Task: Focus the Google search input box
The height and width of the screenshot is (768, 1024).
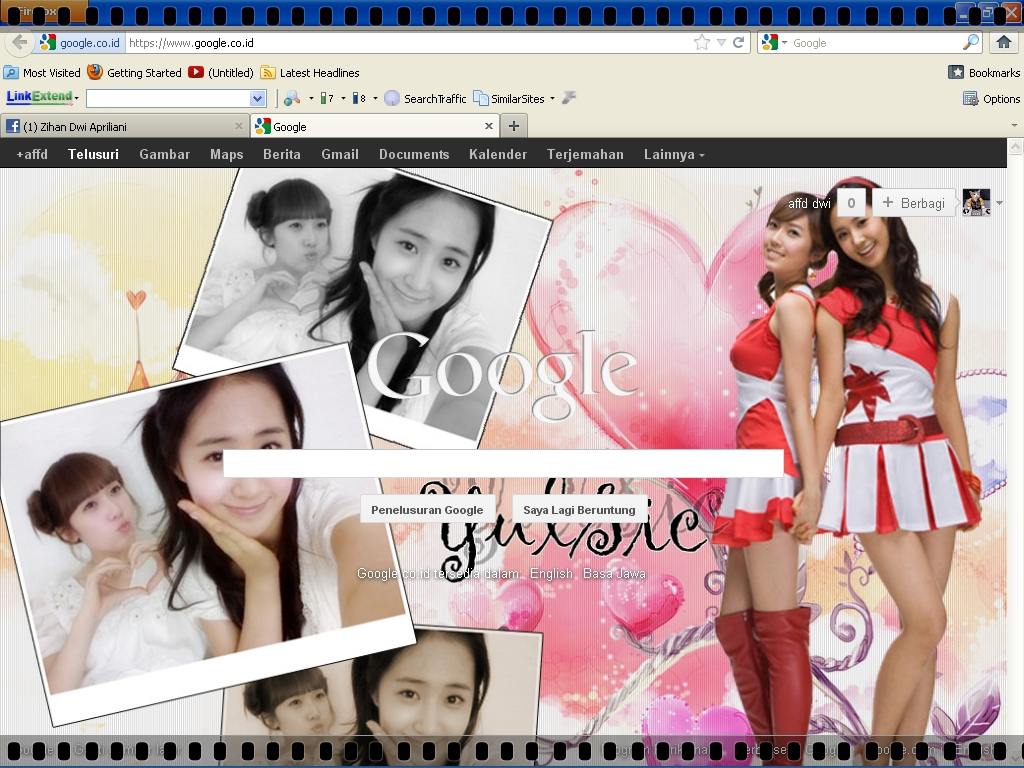Action: coord(504,463)
